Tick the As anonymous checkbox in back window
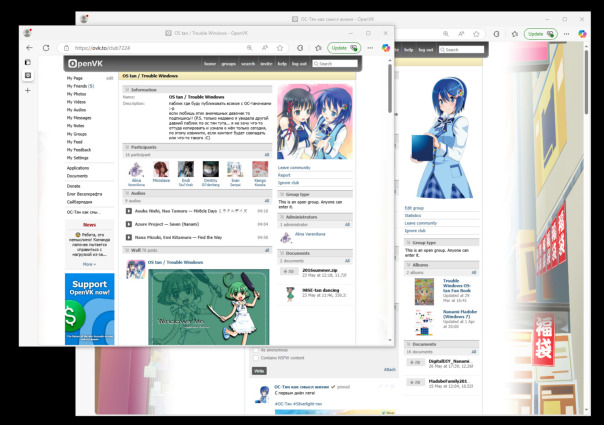Screen dimensions: 604x425 point(255,350)
